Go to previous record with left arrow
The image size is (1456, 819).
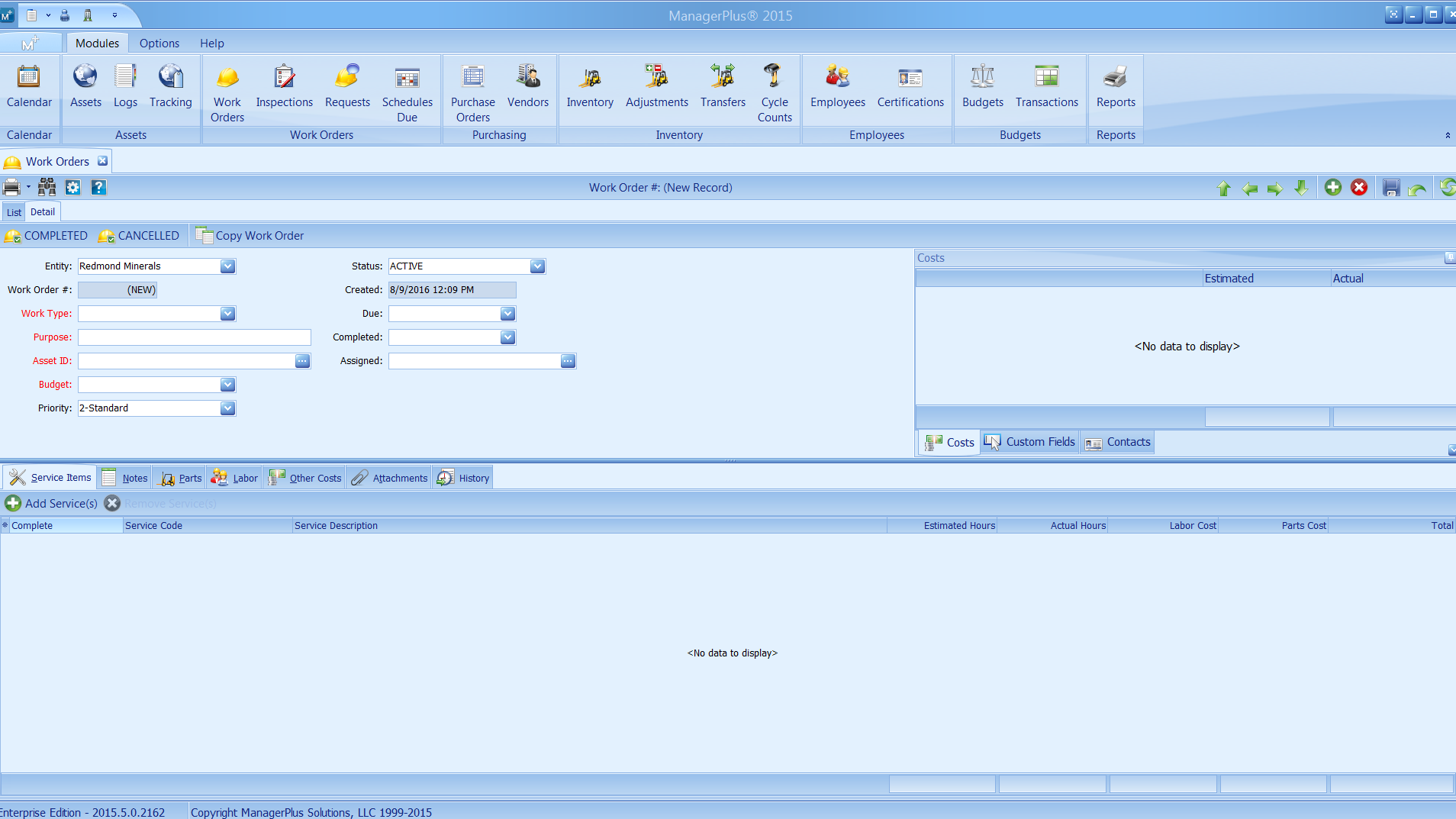click(1250, 188)
